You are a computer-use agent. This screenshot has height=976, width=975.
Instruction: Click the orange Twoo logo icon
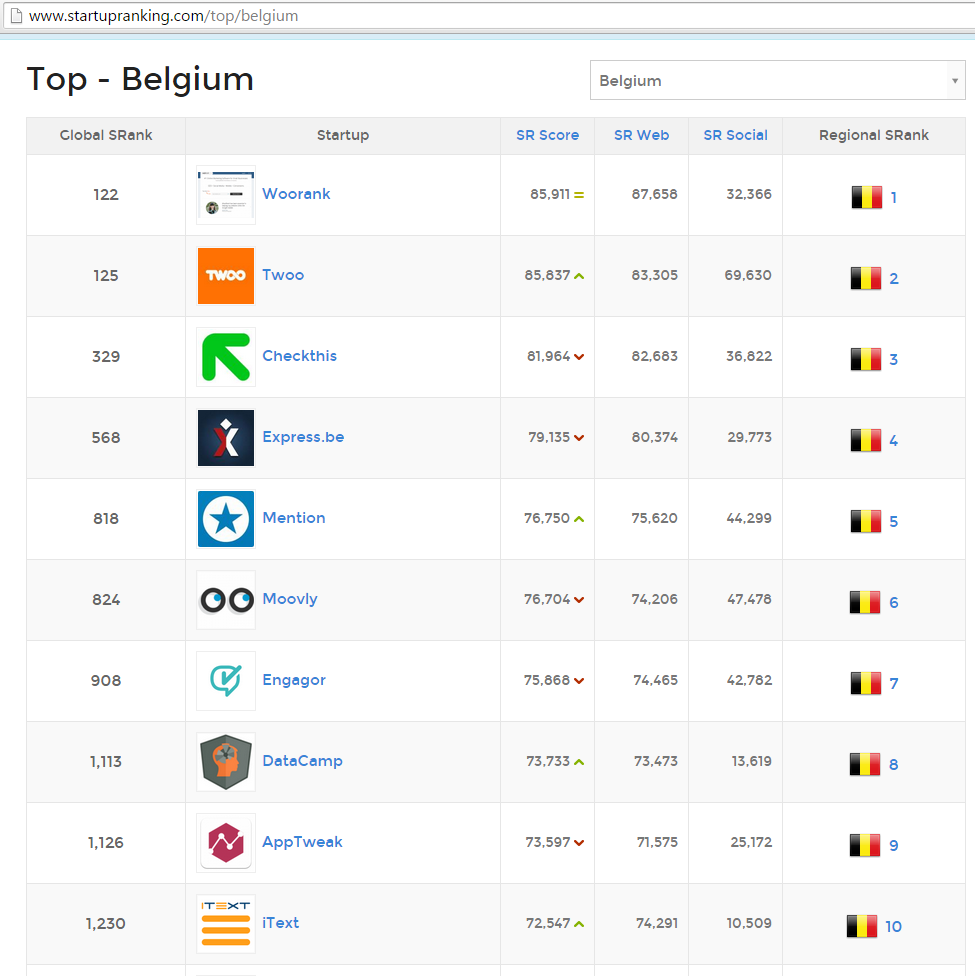[x=226, y=276]
